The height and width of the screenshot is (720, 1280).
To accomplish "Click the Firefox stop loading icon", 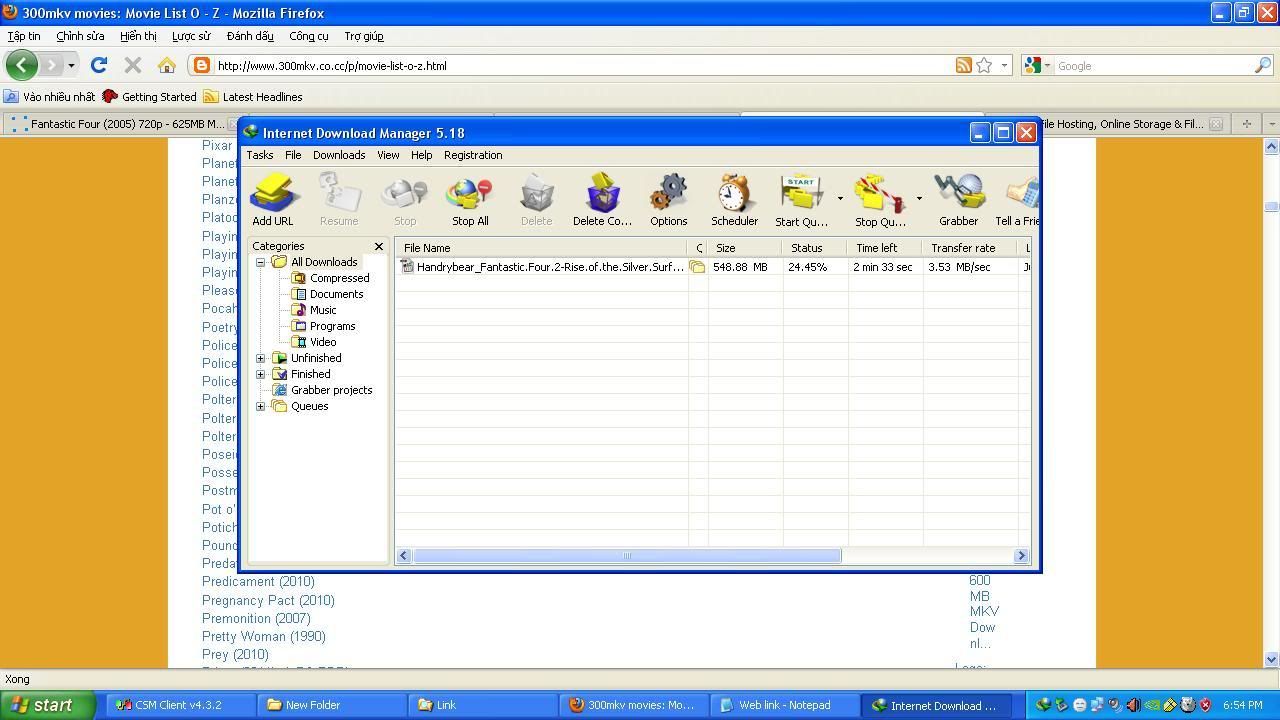I will [132, 65].
